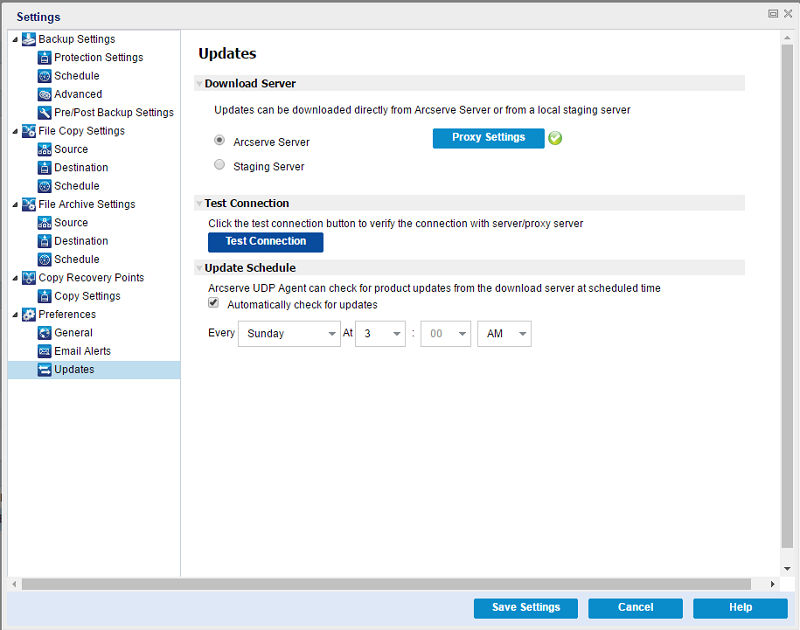The height and width of the screenshot is (630, 800).
Task: Collapse the Update Schedule section
Action: 199,268
